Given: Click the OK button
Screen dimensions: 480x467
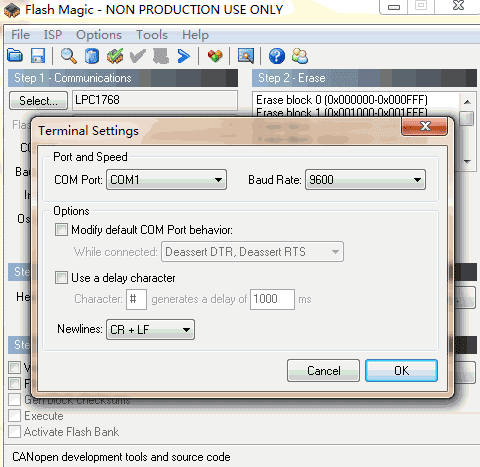Looking at the screenshot, I should pos(401,371).
